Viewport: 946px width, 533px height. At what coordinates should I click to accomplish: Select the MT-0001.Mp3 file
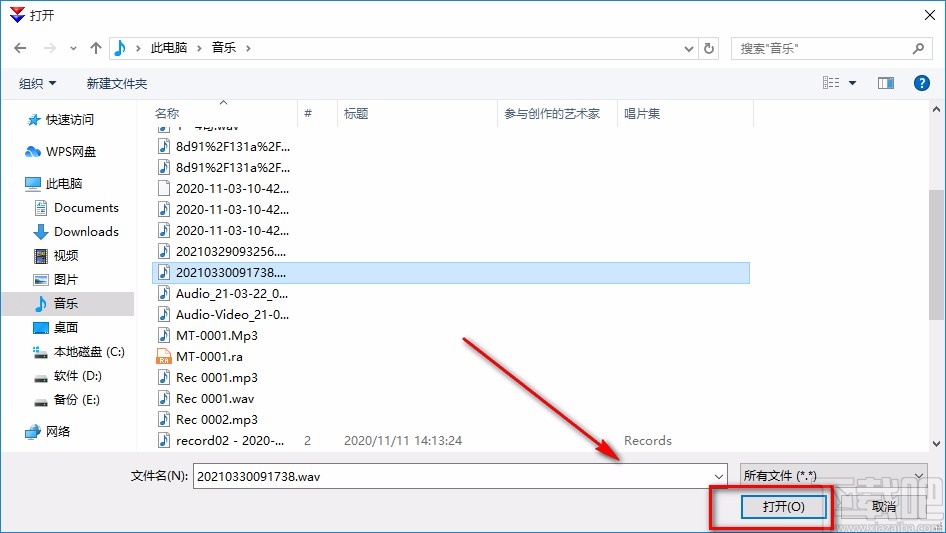click(x=217, y=336)
